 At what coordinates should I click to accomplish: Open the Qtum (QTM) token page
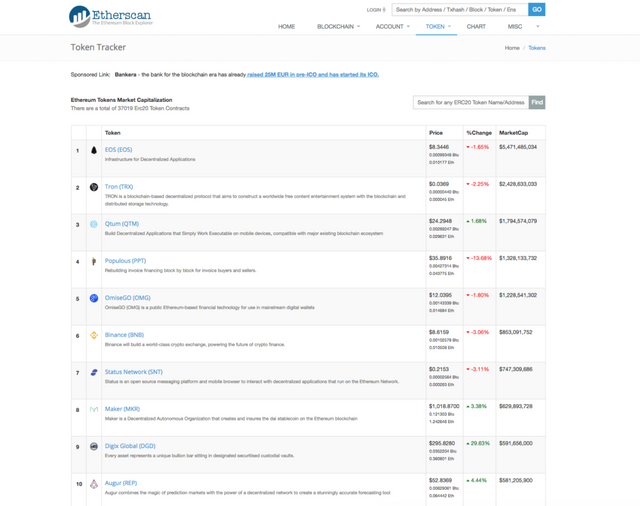coord(122,224)
